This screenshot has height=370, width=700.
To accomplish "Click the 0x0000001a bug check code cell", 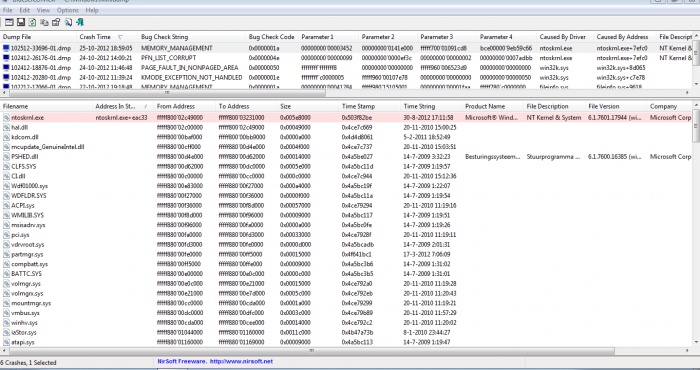I will 264,48.
